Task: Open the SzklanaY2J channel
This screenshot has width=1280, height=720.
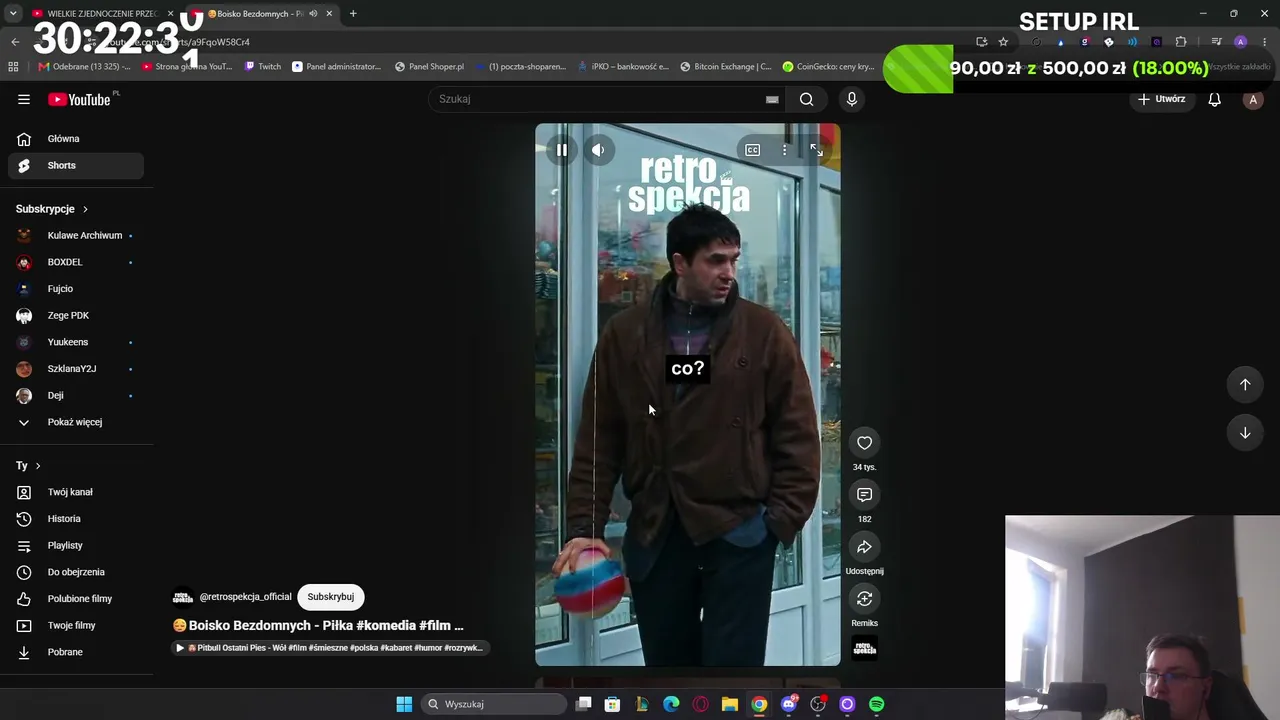Action: pyautogui.click(x=76, y=369)
